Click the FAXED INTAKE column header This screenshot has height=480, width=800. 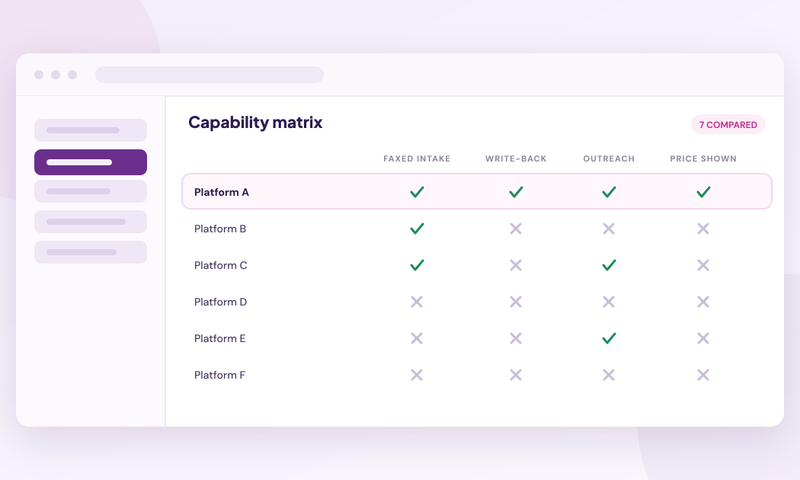pyautogui.click(x=417, y=159)
